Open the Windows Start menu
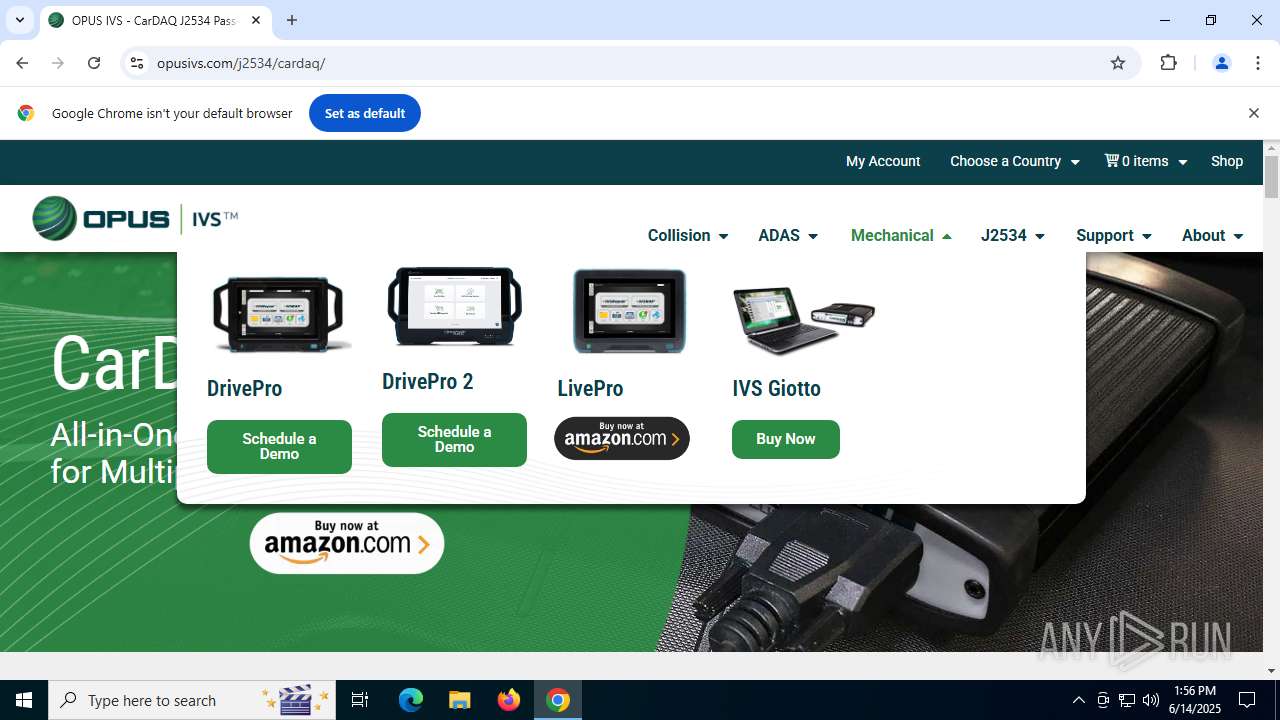The height and width of the screenshot is (720, 1280). 24,700
